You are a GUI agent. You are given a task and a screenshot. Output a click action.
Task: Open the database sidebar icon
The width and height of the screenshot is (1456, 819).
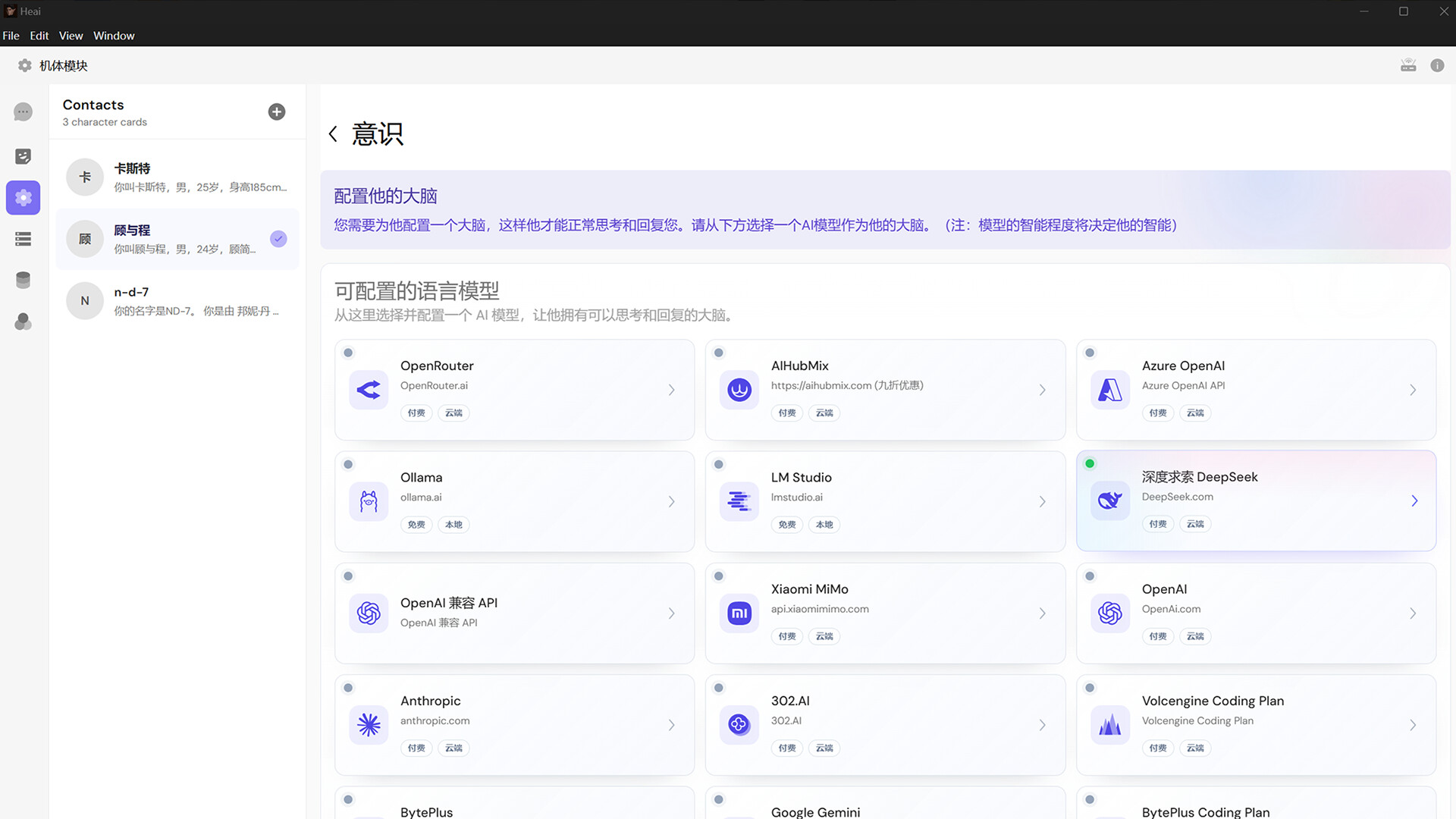point(24,280)
